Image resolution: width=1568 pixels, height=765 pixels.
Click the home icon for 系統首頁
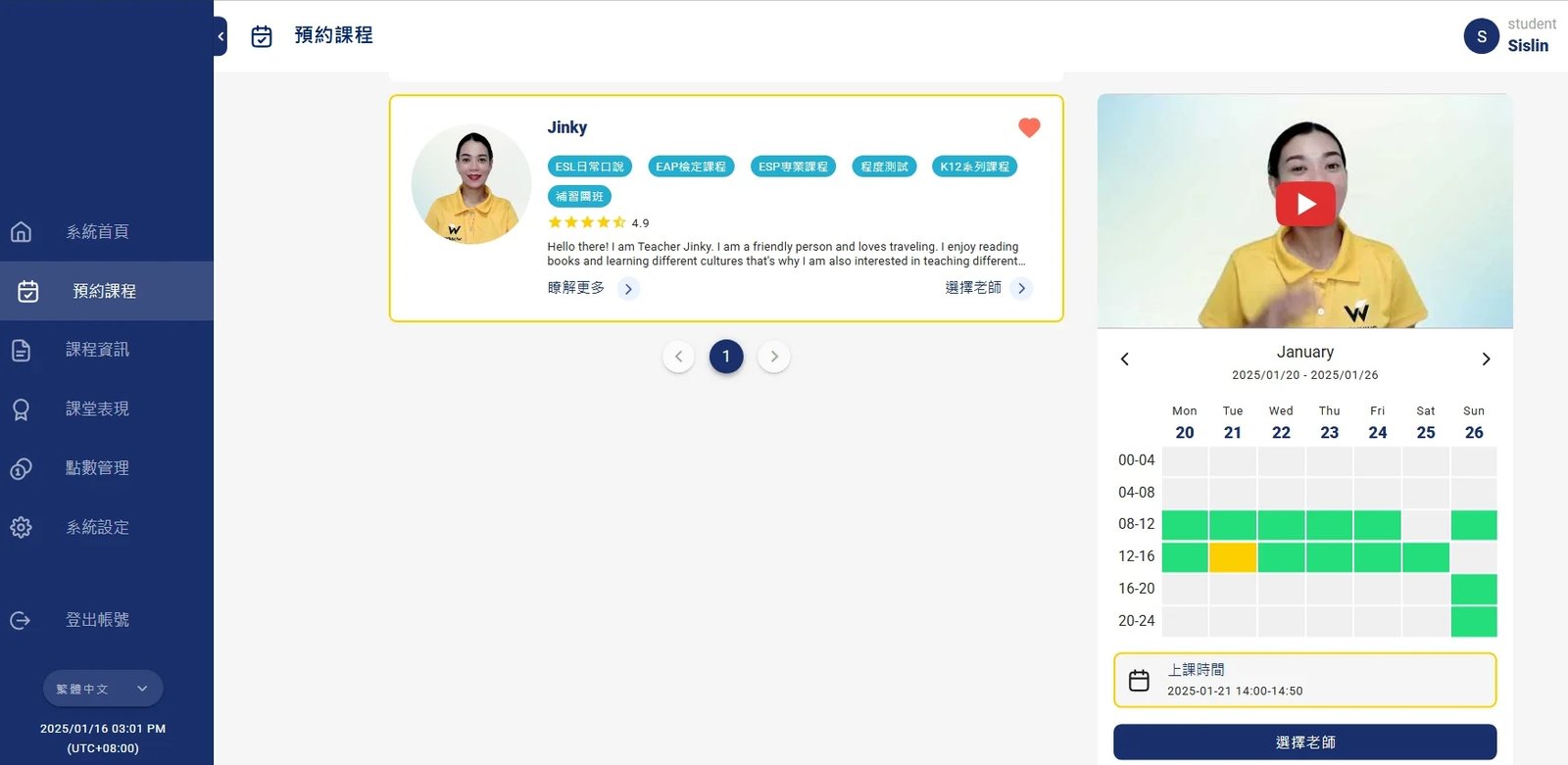(x=22, y=232)
